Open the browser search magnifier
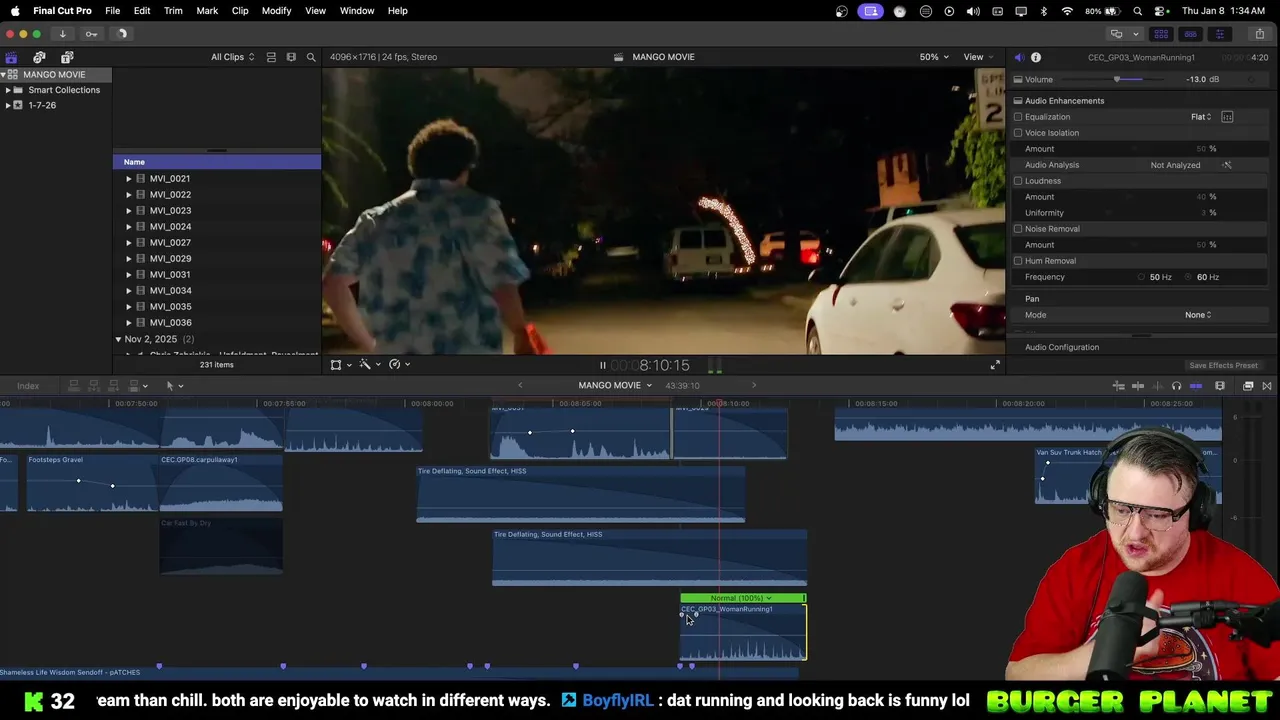1280x720 pixels. click(311, 57)
